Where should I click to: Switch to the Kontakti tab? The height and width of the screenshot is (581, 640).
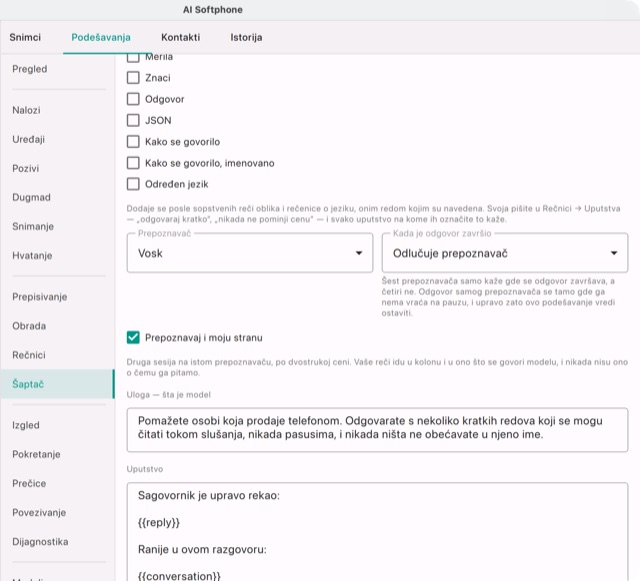click(180, 37)
